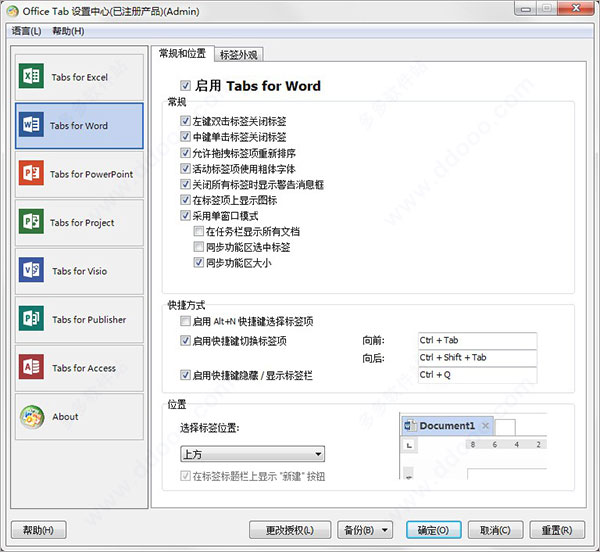Viewport: 600px width, 552px height.
Task: Open the 帮助(H) menu in menu bar
Action: pos(68,31)
